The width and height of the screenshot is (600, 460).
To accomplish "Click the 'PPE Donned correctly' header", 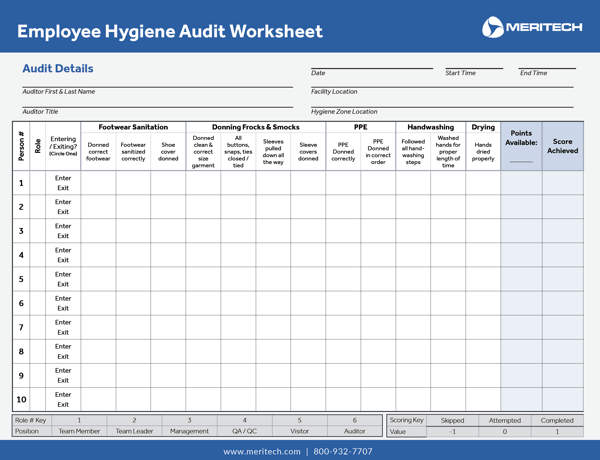I will (x=343, y=152).
